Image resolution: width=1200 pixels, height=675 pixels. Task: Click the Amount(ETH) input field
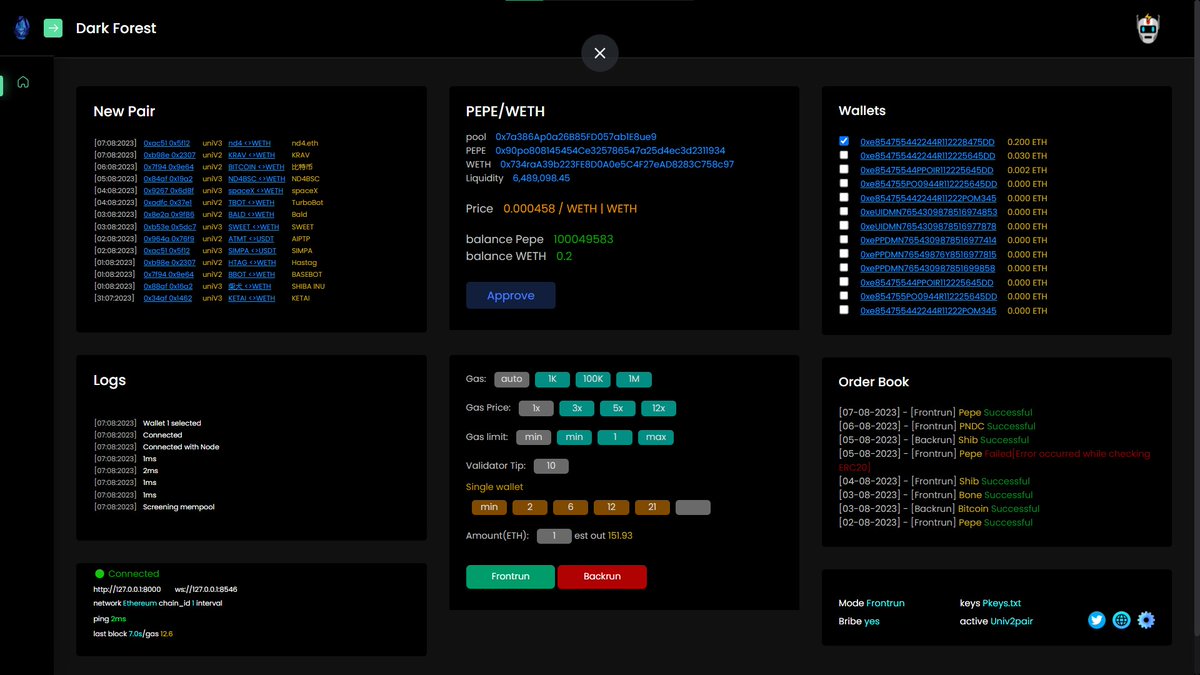(x=554, y=536)
